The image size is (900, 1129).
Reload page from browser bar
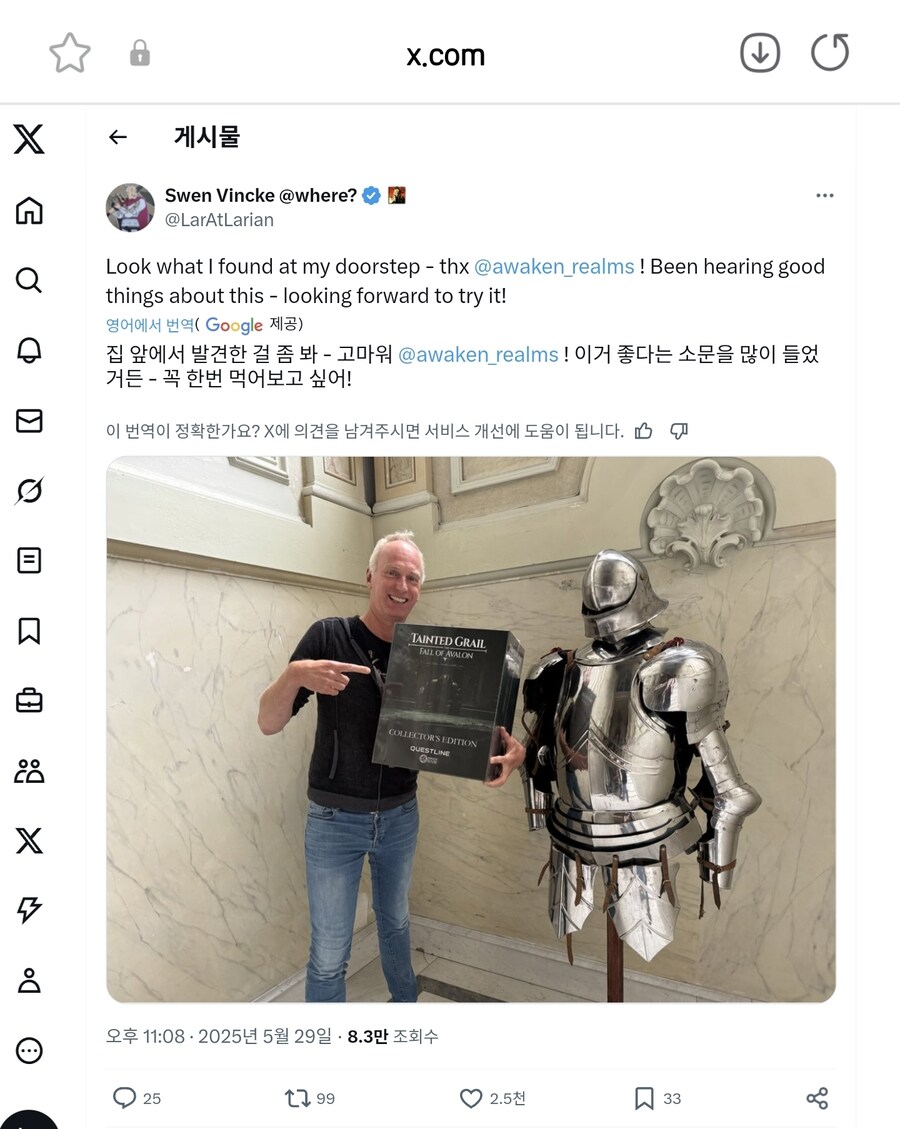coord(829,53)
